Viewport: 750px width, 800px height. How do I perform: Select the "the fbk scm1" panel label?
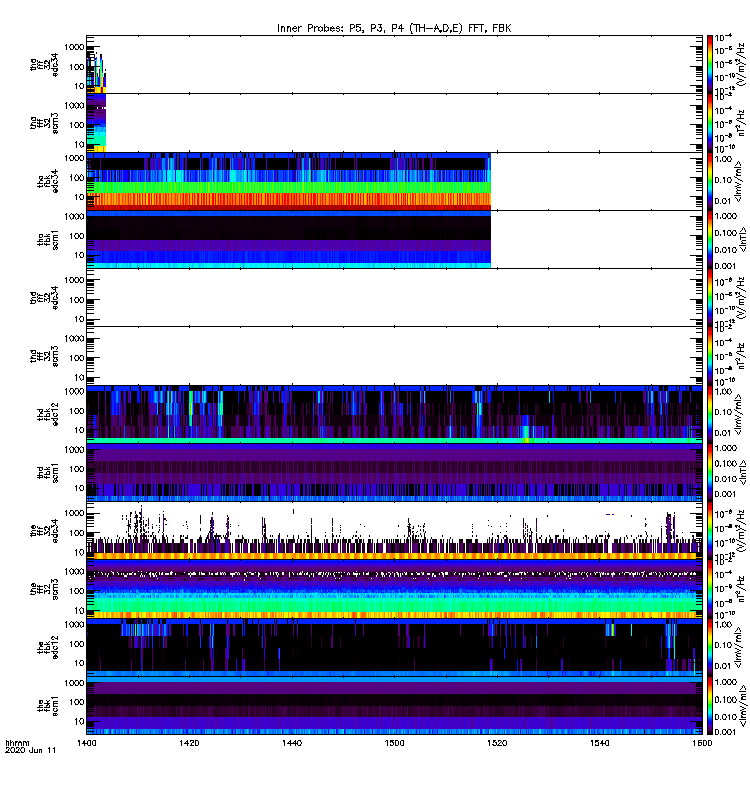[x=48, y=706]
